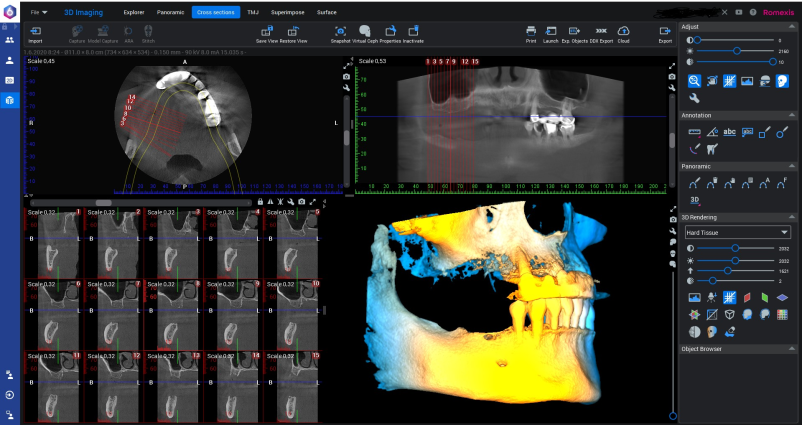The height and width of the screenshot is (425, 802).
Task: Click the panoramic curve F tool
Action: [782, 183]
